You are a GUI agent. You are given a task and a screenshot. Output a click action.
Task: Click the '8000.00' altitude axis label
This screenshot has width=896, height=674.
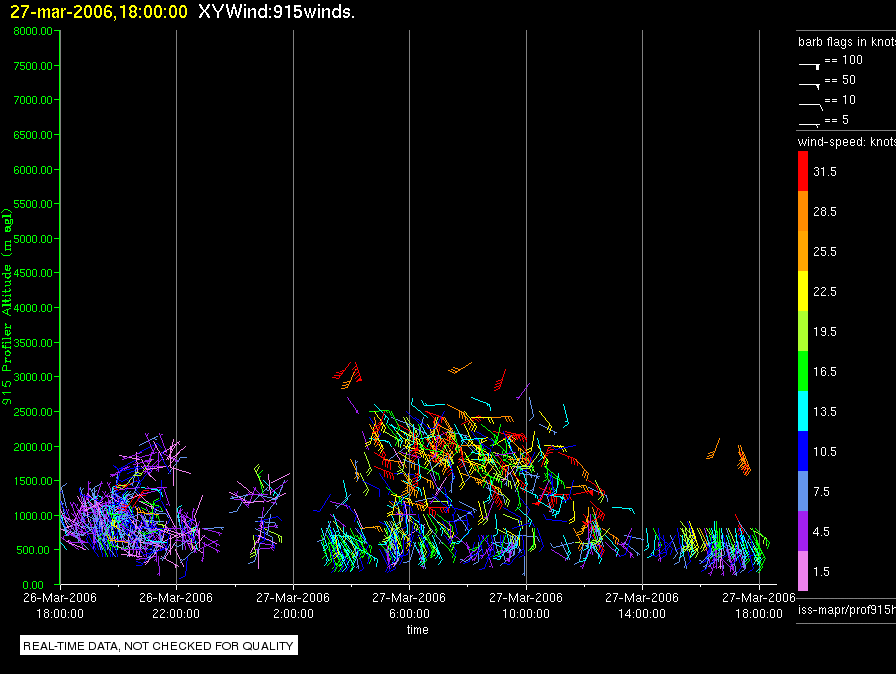tap(33, 31)
